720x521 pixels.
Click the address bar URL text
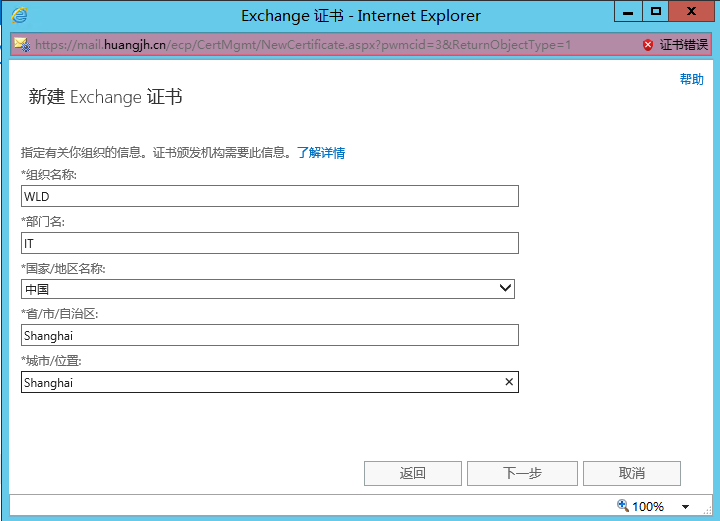303,45
